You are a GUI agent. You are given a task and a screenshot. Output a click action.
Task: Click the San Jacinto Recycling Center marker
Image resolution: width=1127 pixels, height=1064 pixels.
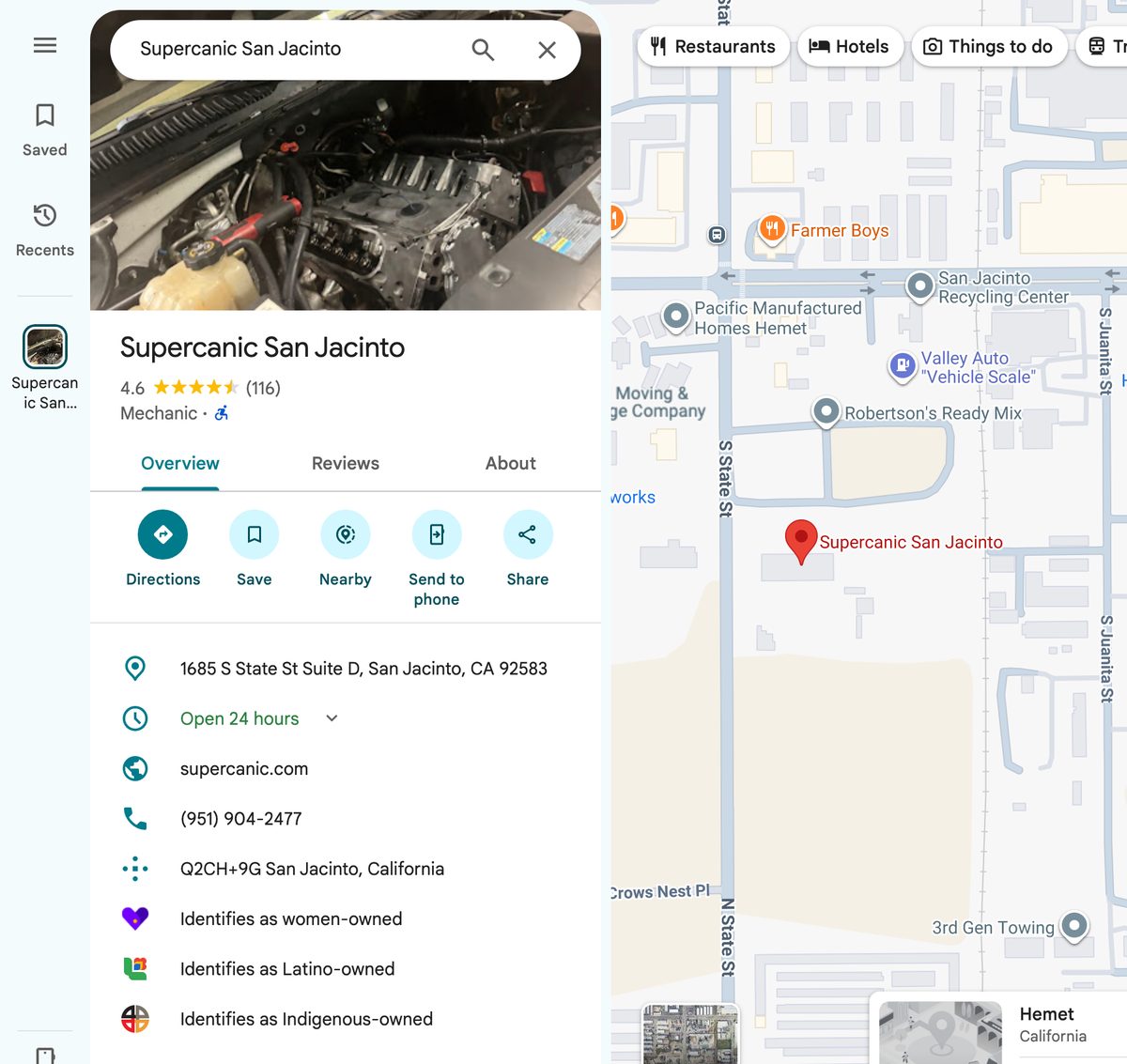(x=919, y=285)
